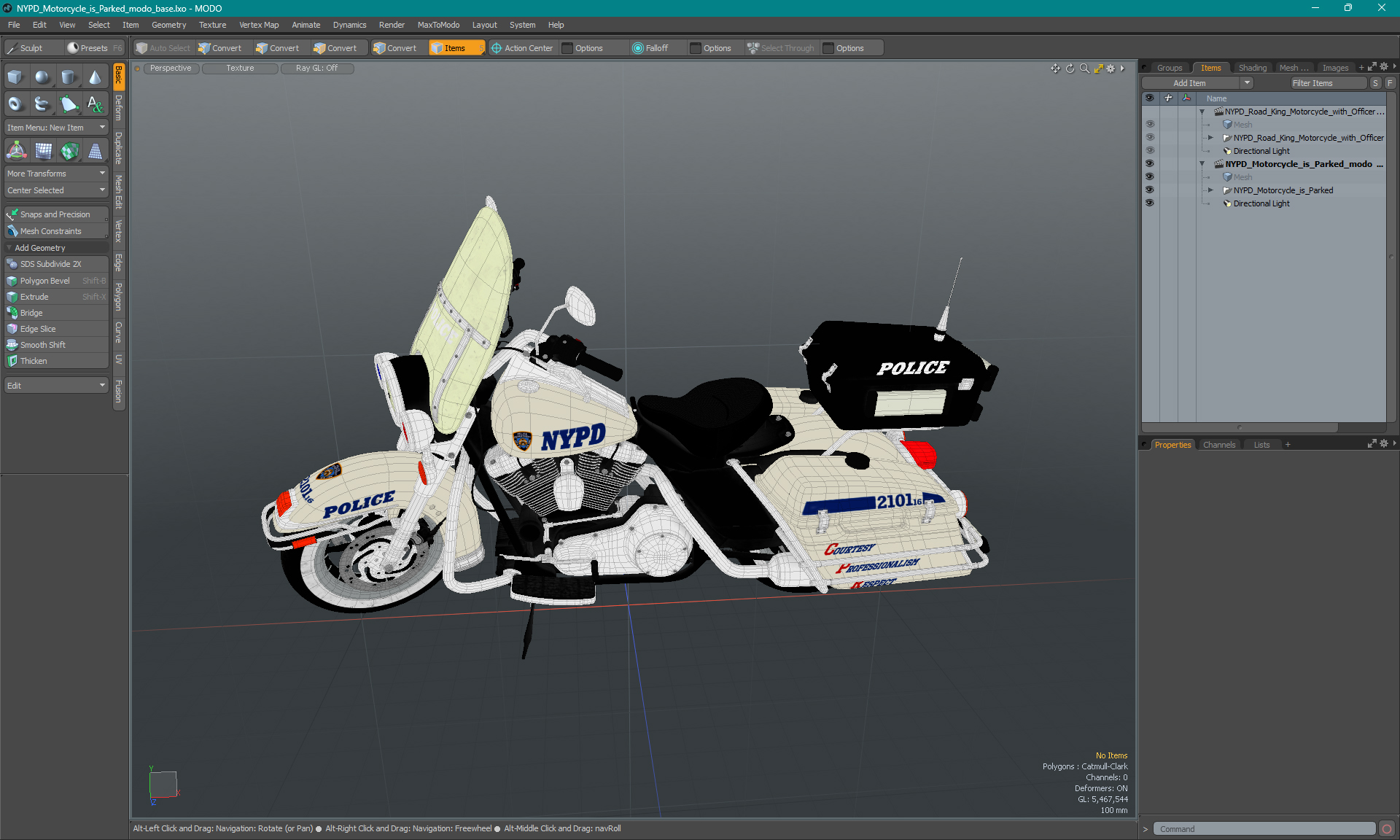Screen dimensions: 1400x840
Task: Click into the Command input field
Action: (1264, 829)
